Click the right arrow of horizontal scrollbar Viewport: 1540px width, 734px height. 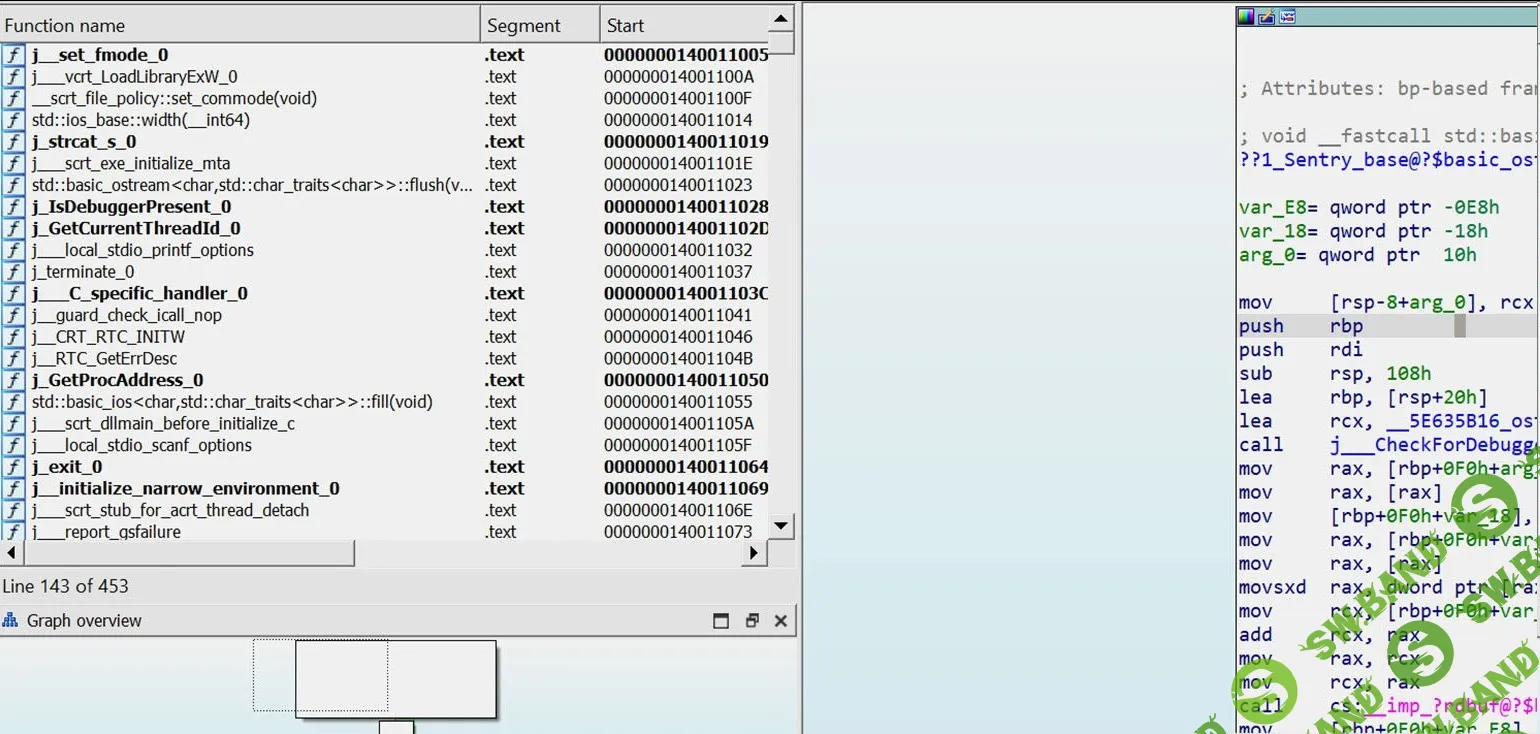coord(755,552)
